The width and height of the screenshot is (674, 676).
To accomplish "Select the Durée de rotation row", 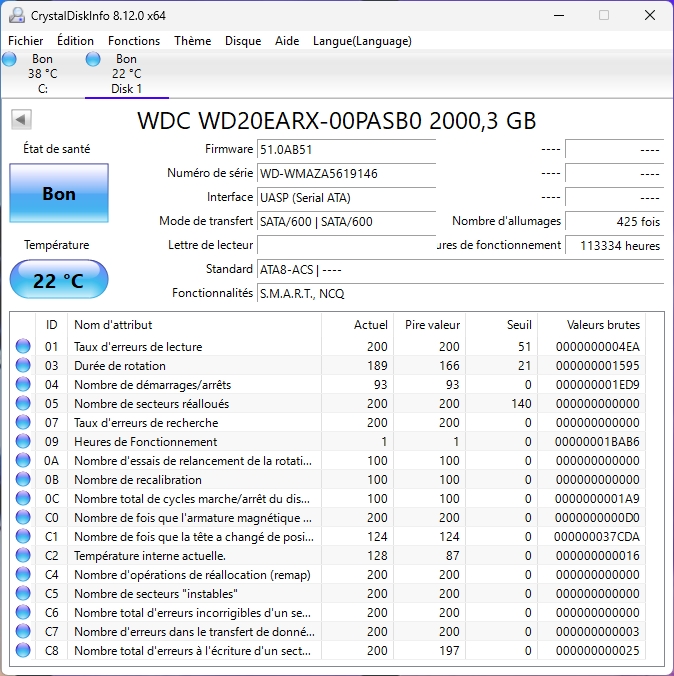I will pos(330,365).
